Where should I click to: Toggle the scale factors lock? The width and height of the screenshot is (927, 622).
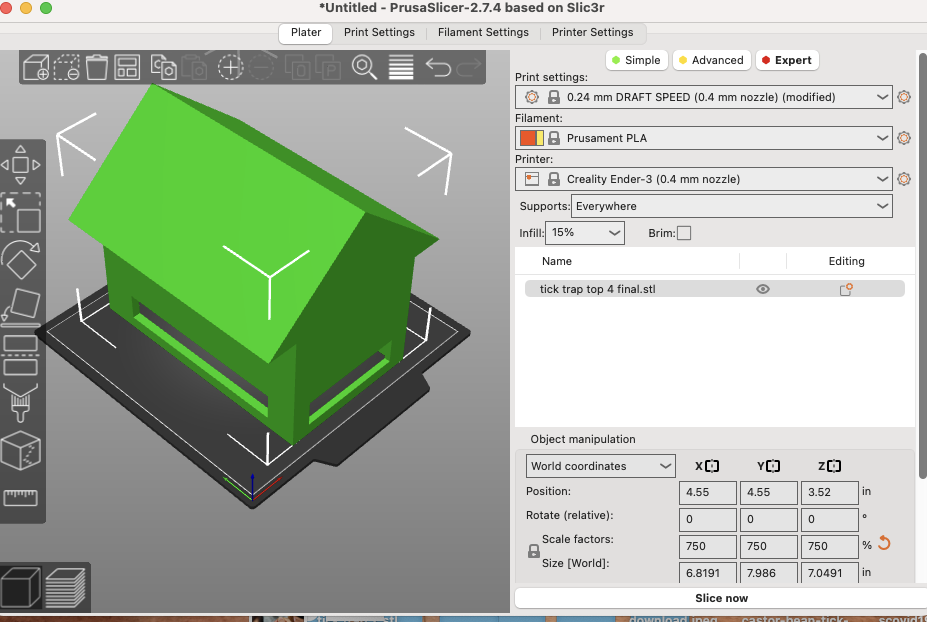pyautogui.click(x=534, y=551)
